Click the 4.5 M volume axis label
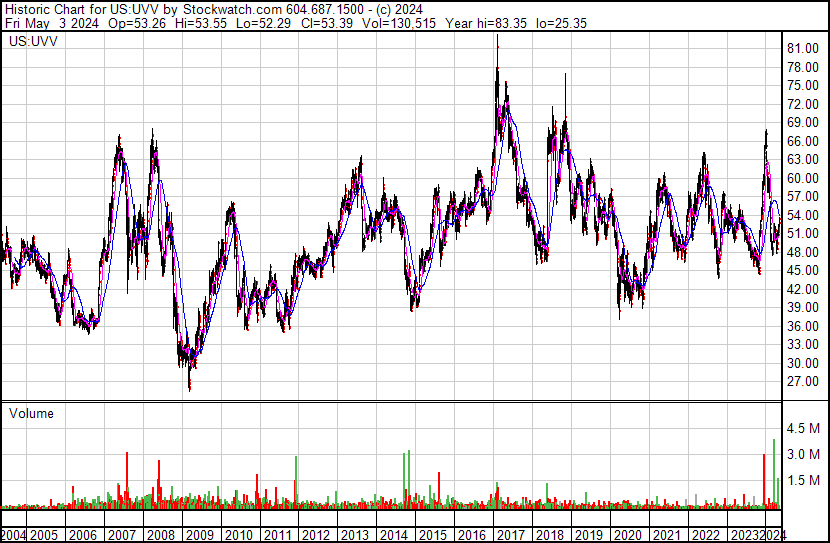Screen dimensions: 830x543 coord(804,428)
